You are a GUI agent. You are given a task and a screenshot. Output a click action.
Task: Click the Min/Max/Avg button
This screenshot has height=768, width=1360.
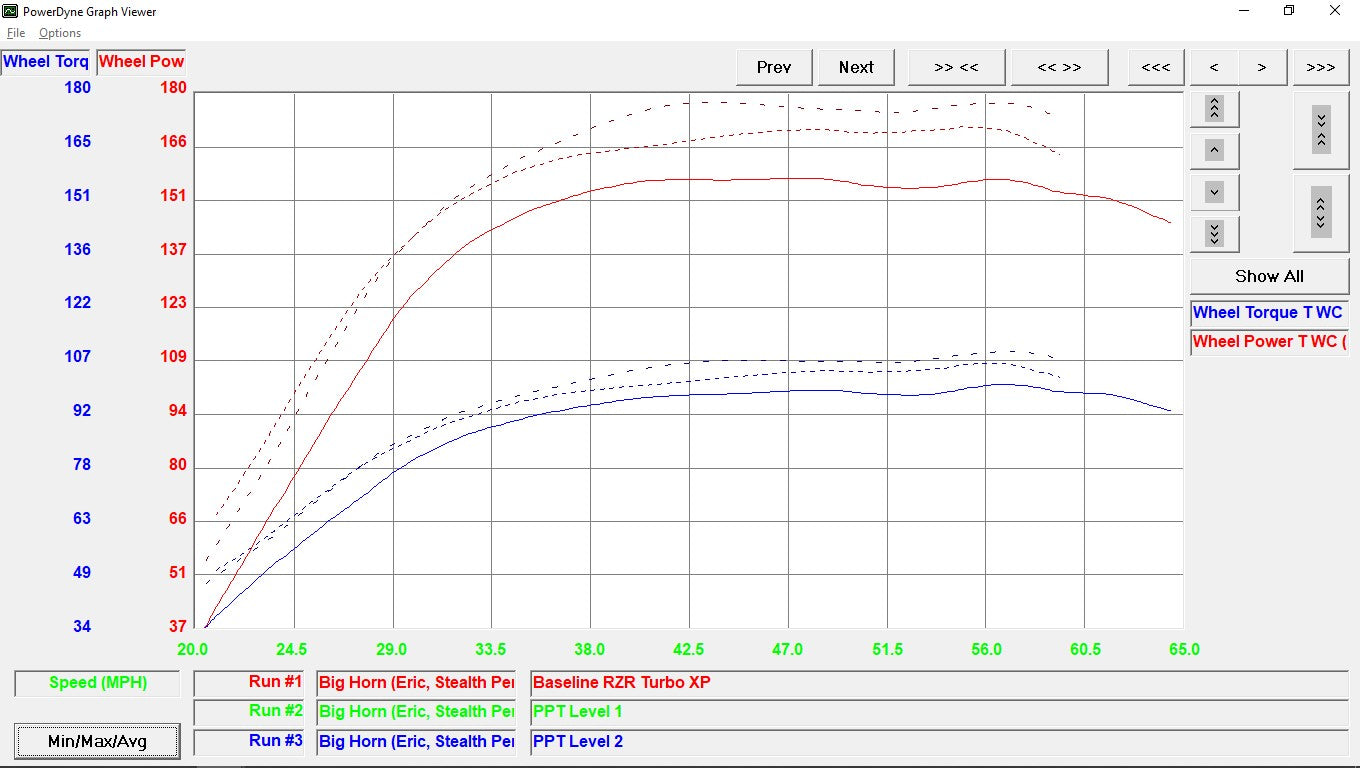coord(97,741)
